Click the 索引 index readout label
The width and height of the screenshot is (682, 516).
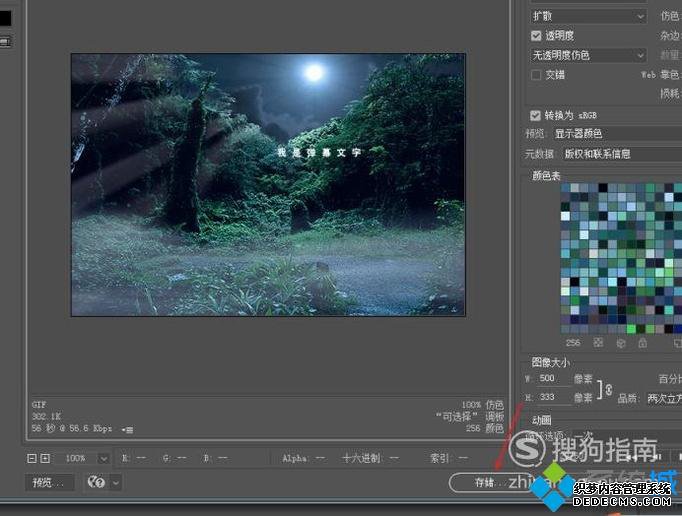440,458
